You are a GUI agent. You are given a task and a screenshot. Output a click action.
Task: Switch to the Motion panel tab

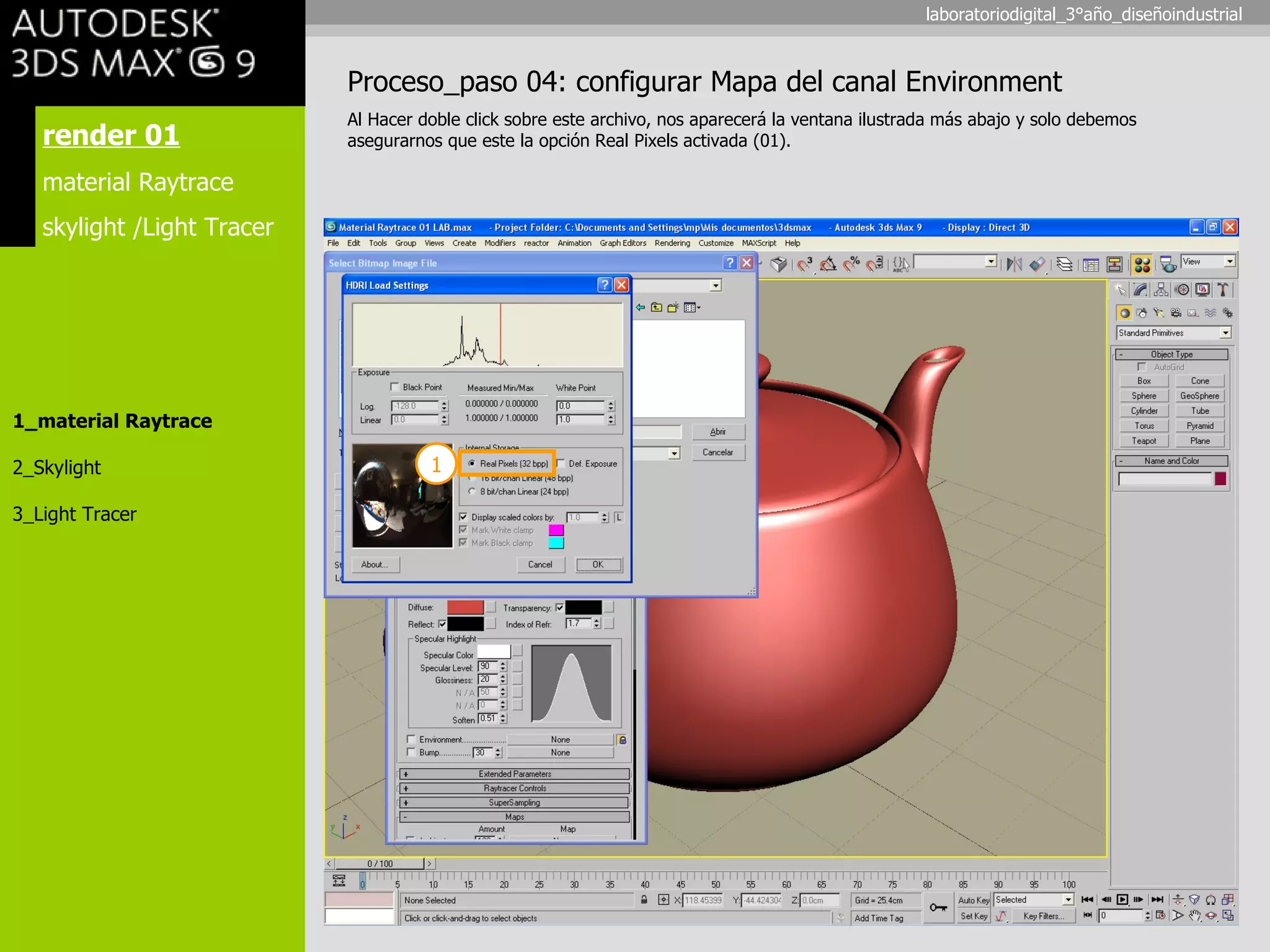(1182, 289)
